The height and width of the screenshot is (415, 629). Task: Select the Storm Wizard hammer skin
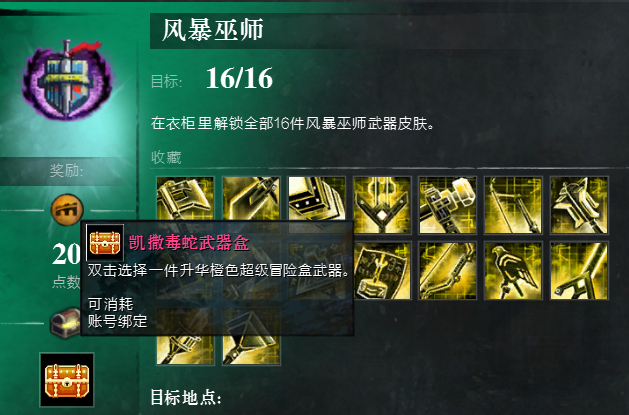447,205
